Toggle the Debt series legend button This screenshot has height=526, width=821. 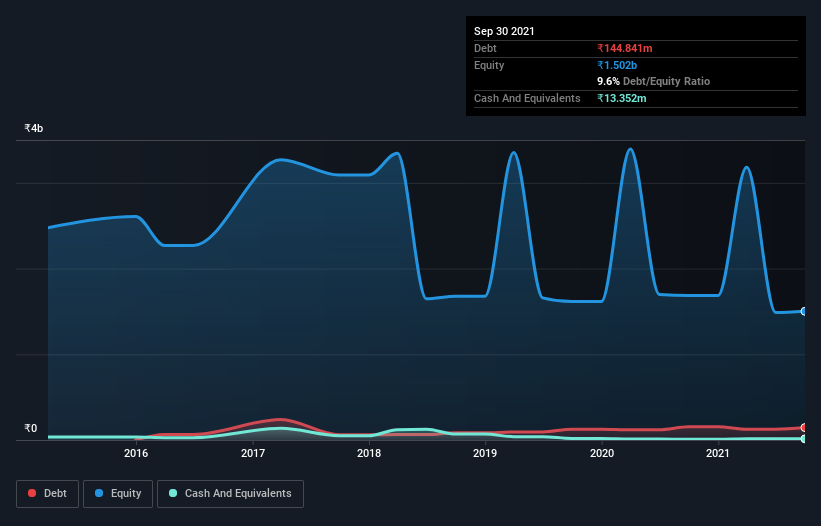pos(47,494)
